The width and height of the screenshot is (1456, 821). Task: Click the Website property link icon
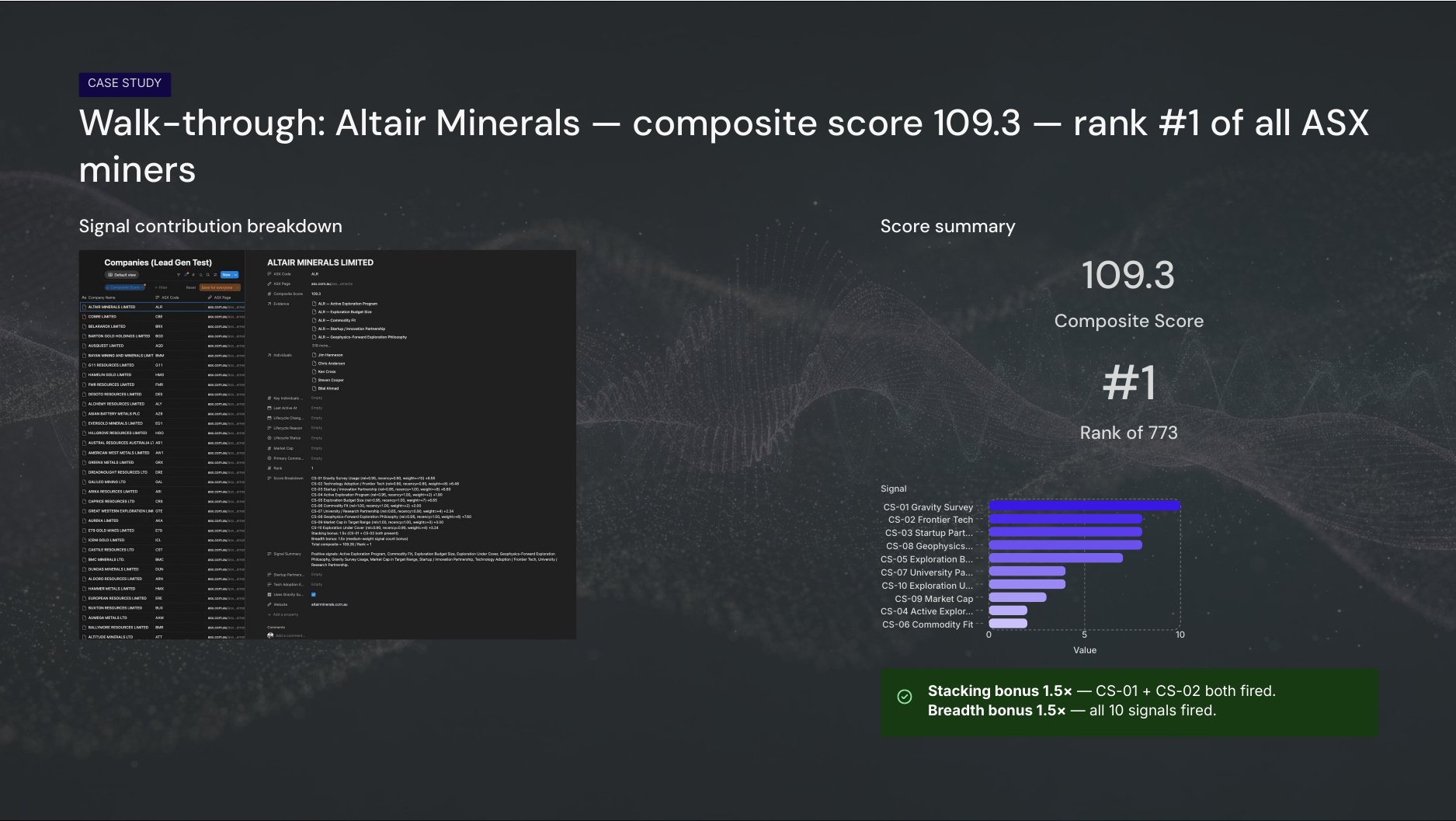[x=269, y=604]
